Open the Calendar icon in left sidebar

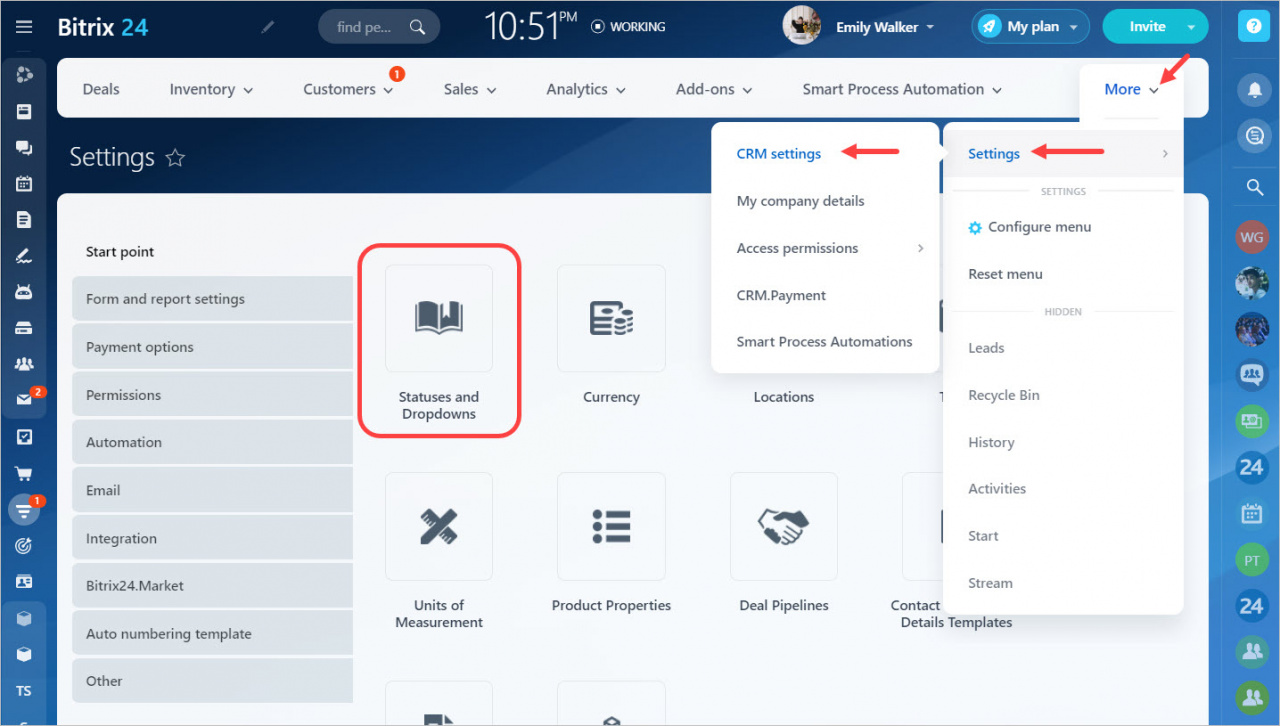point(24,184)
